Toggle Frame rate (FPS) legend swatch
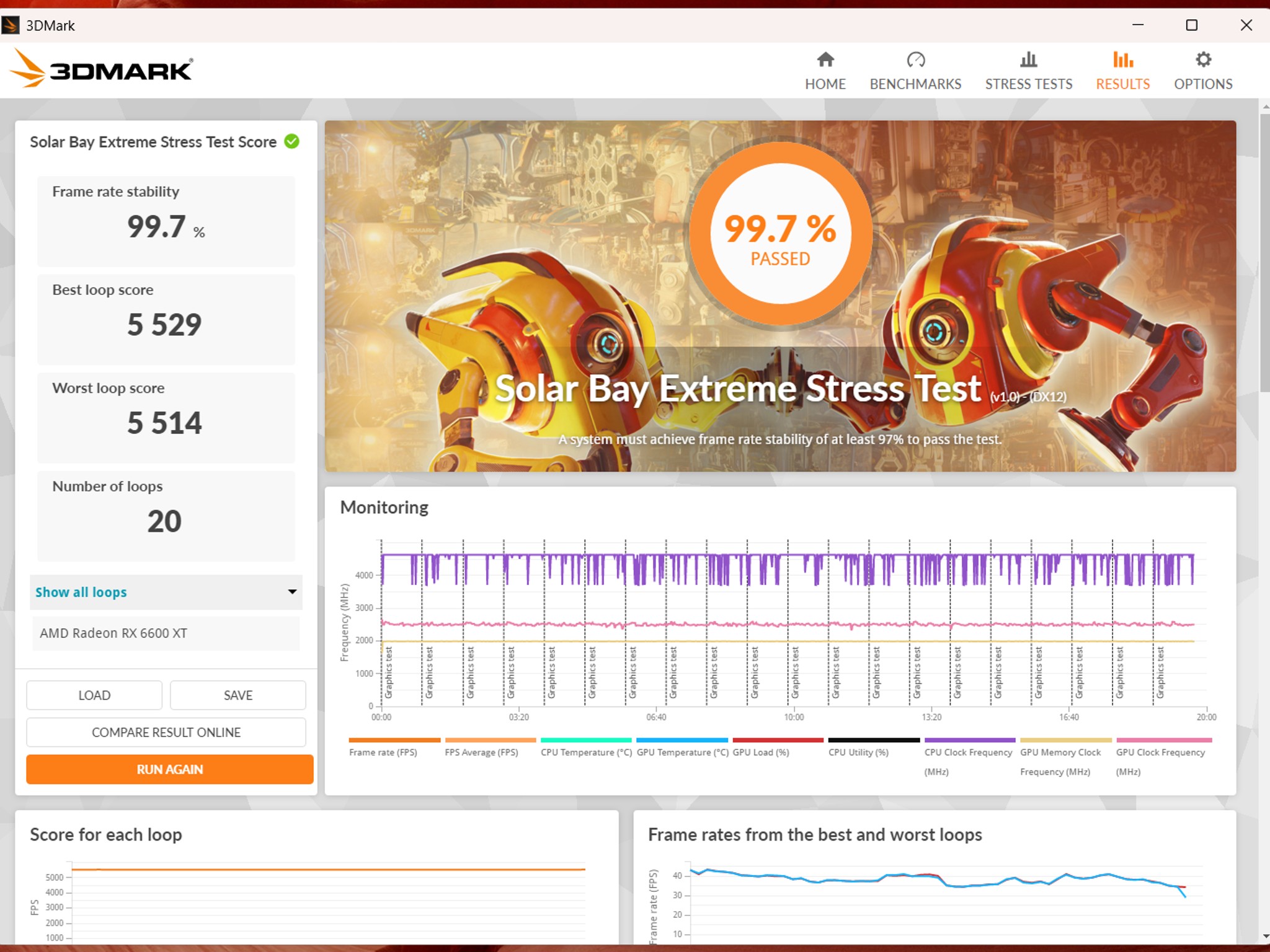Viewport: 1270px width, 952px height. click(x=394, y=740)
